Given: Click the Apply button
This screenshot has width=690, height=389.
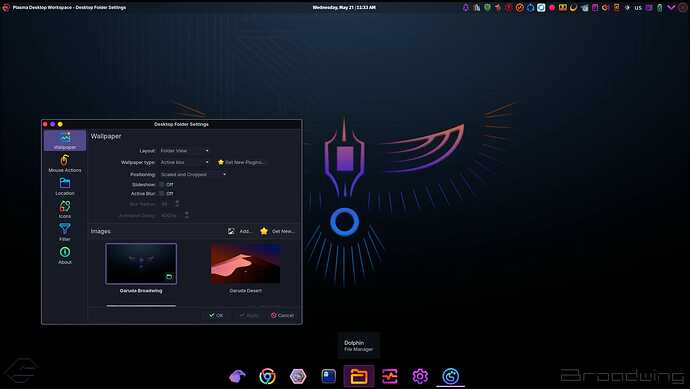Looking at the screenshot, I should [x=249, y=315].
